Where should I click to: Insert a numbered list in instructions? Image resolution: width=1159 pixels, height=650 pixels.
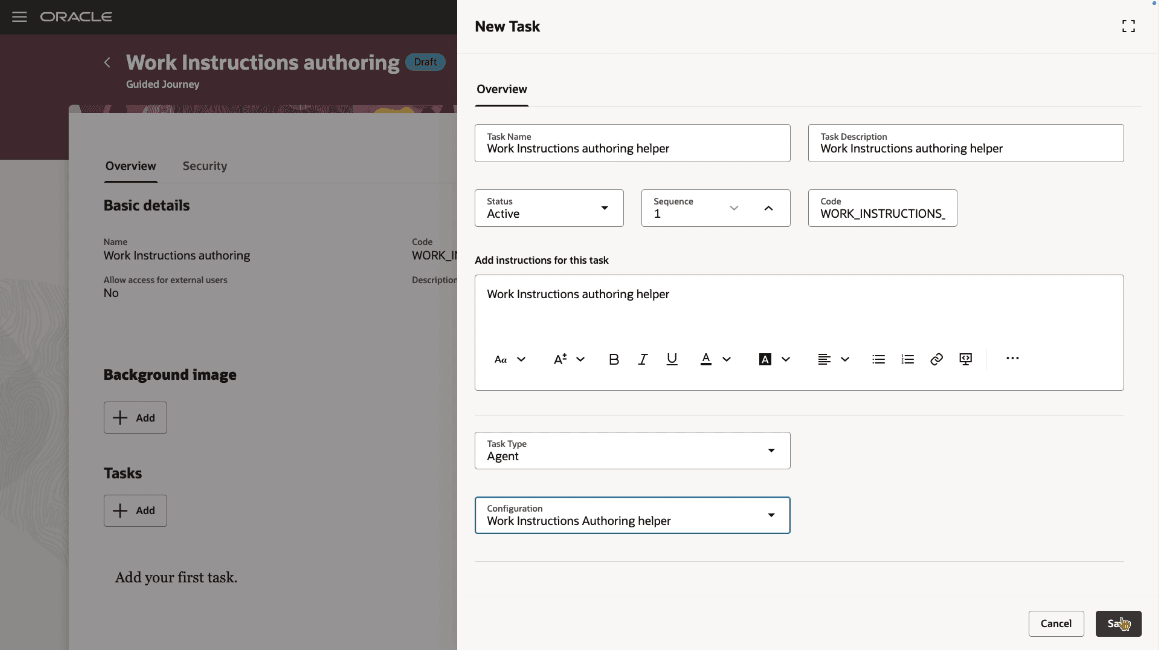908,359
